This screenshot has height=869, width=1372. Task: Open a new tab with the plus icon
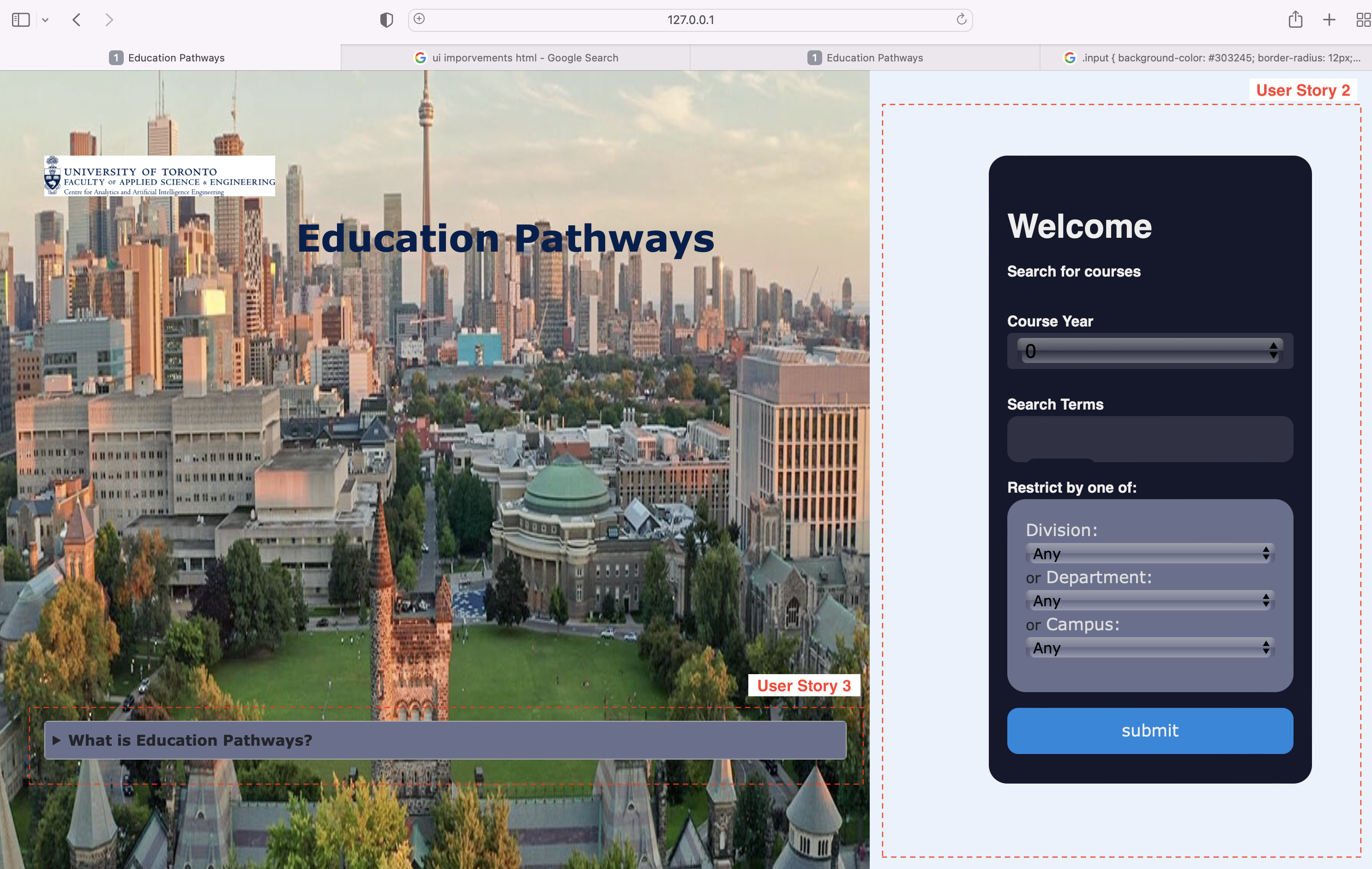[x=1329, y=20]
